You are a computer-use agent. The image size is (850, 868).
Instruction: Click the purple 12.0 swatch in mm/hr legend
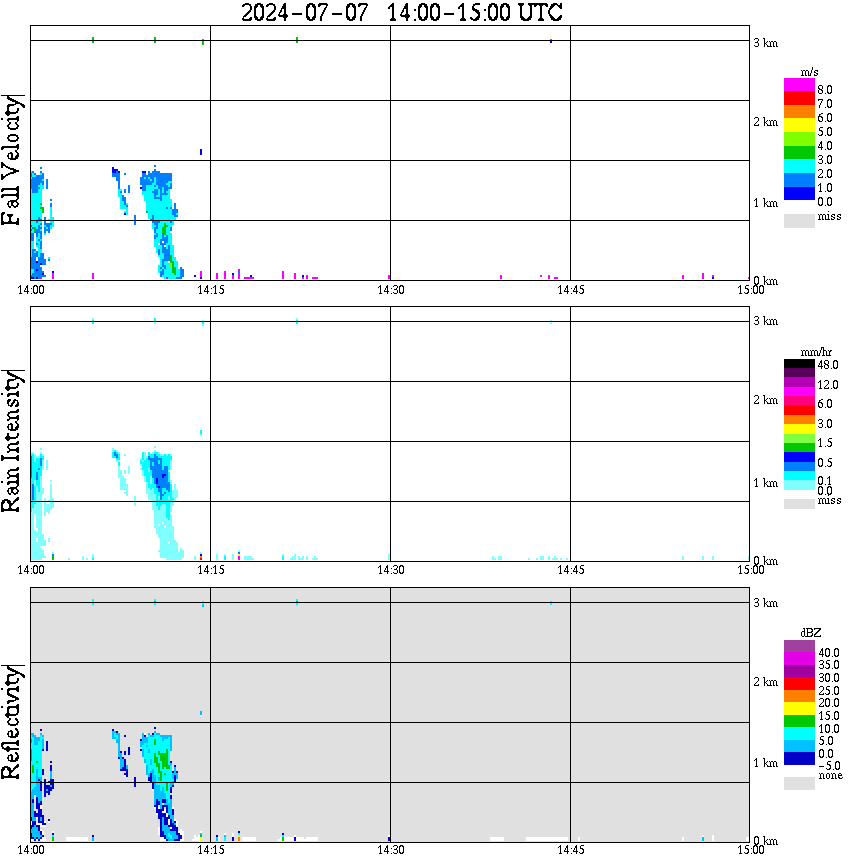click(799, 383)
